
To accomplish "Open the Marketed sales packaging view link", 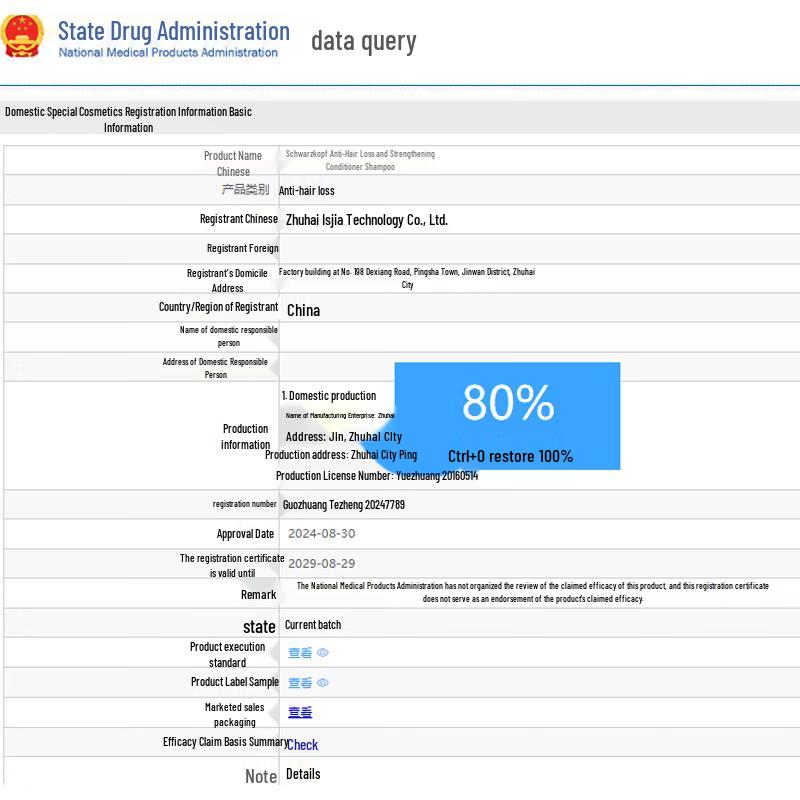I will click(299, 712).
